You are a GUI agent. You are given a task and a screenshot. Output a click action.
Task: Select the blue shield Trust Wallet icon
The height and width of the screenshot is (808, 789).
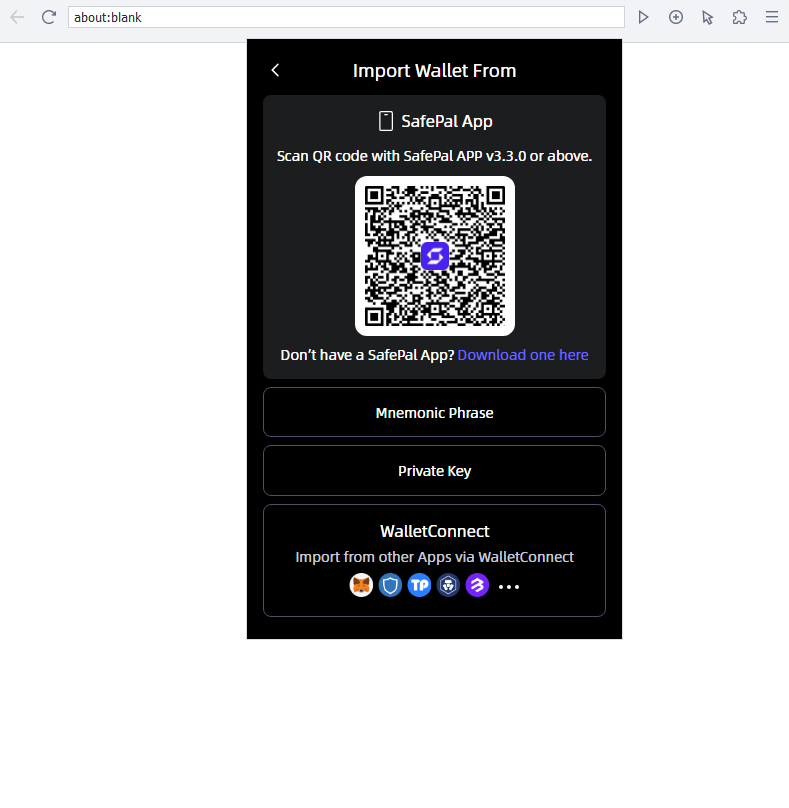pyautogui.click(x=390, y=586)
